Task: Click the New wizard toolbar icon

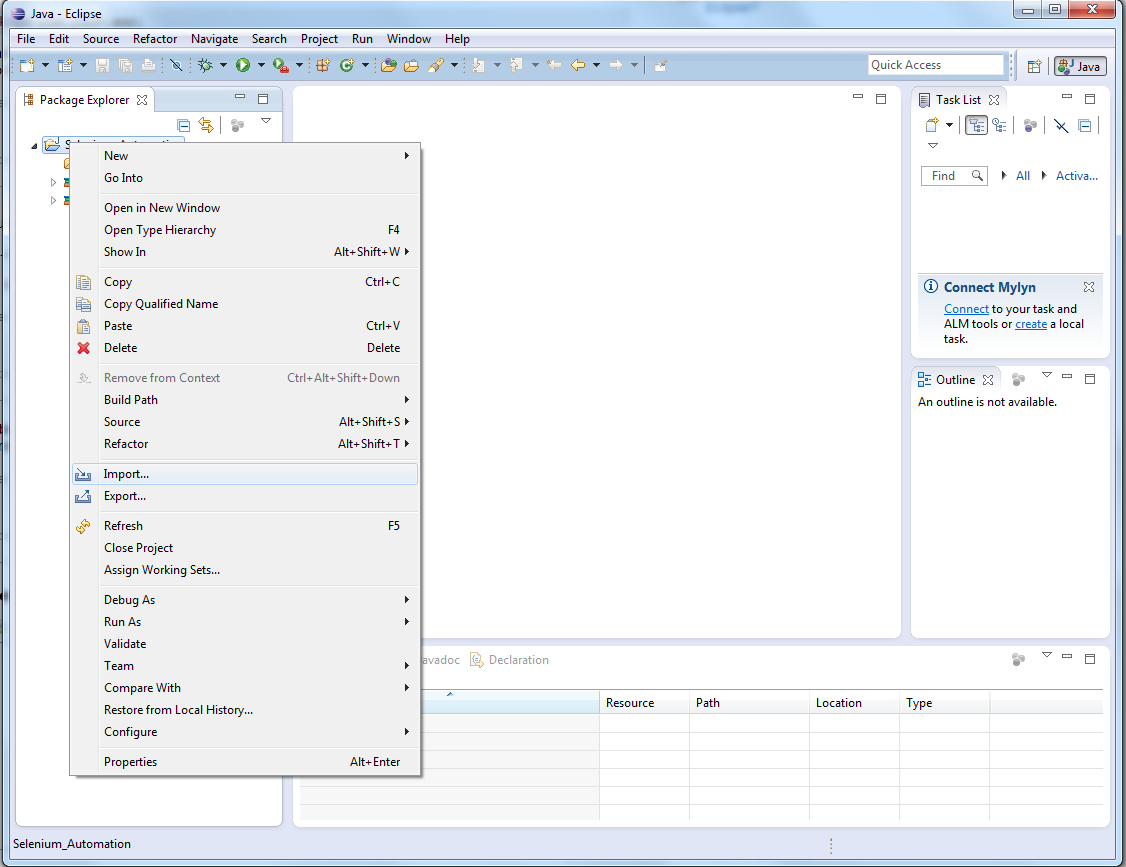Action: click(27, 65)
